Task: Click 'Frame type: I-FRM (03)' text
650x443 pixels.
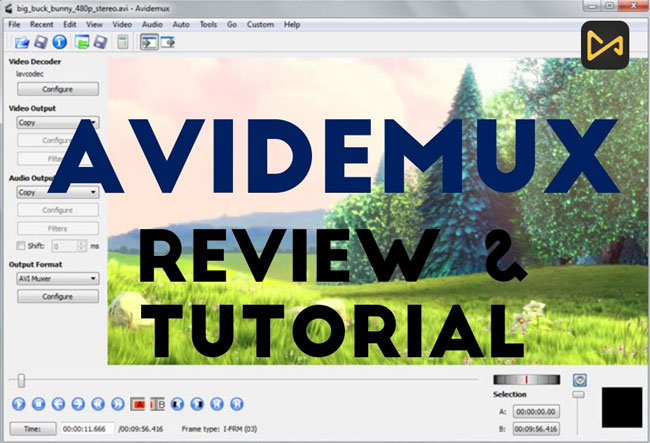Action: 219,429
